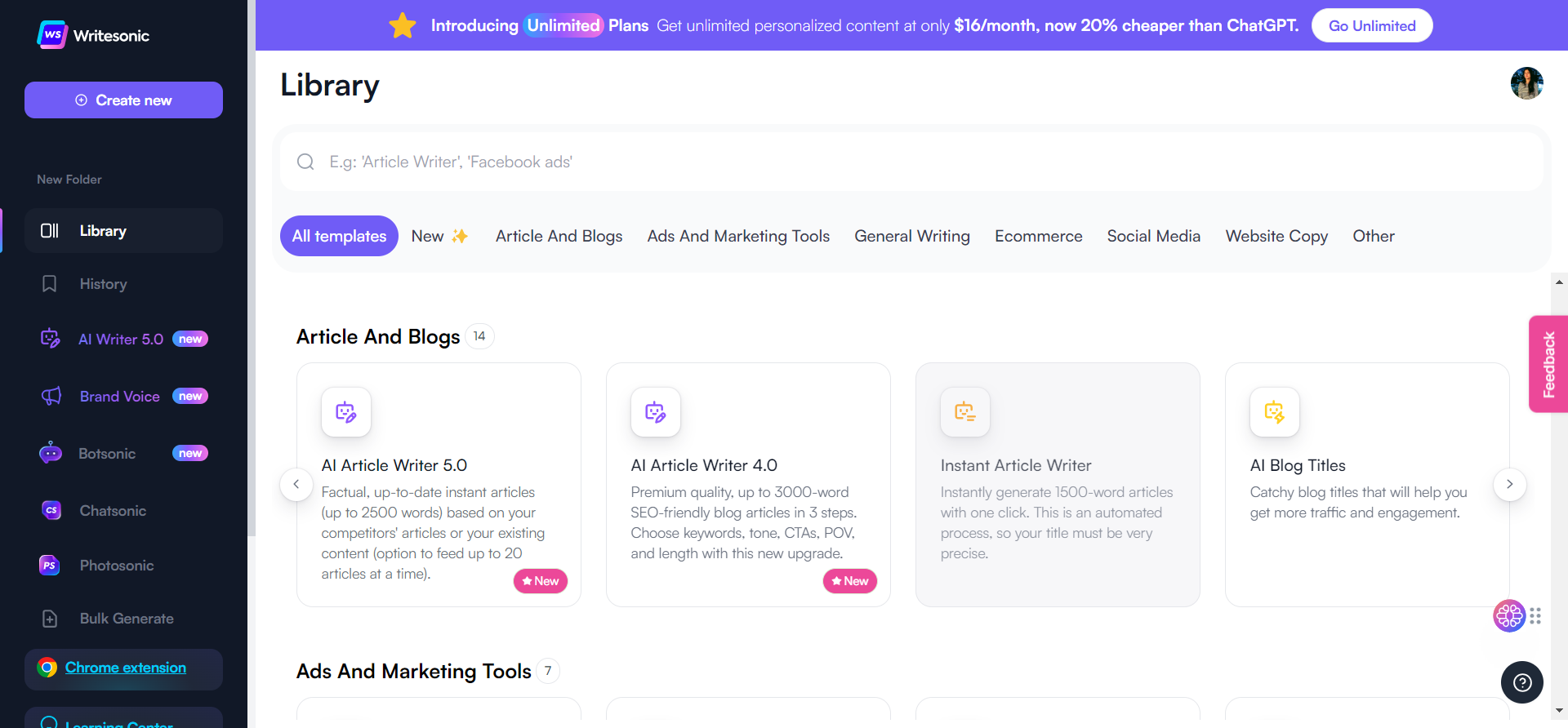Click the scrollbar down arrow
Viewport: 1568px width, 728px height.
1560,711
